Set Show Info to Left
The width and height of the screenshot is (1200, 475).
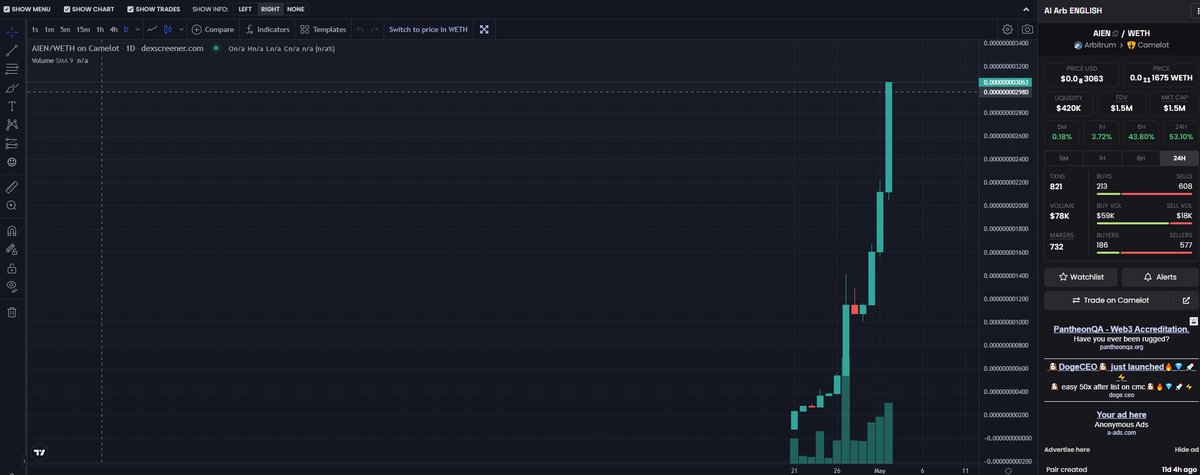coord(244,8)
